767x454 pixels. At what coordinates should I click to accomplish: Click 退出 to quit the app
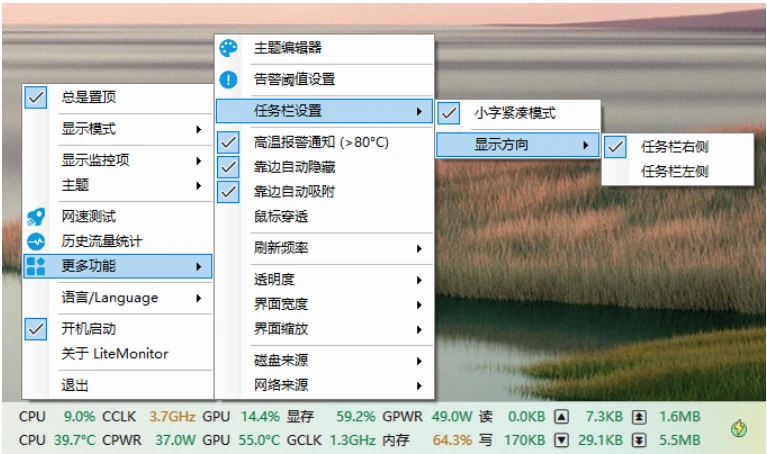(x=76, y=385)
